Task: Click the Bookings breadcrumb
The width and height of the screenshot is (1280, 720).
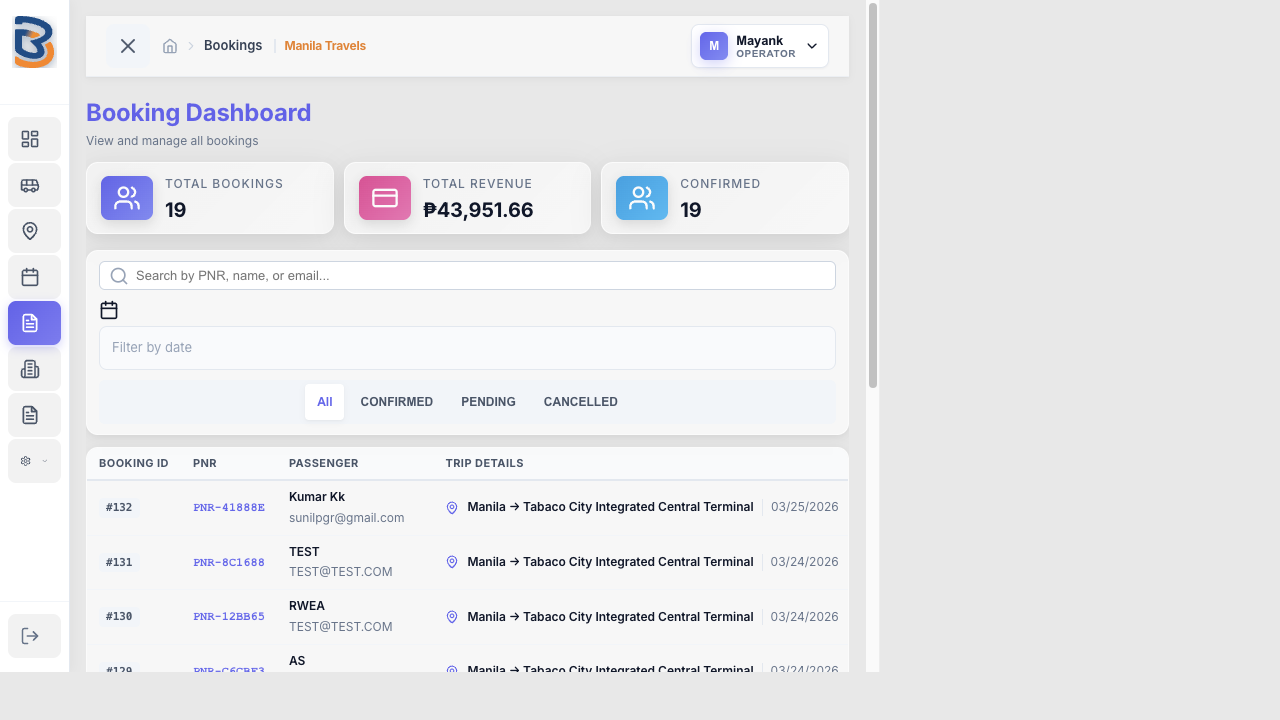Action: (x=233, y=46)
